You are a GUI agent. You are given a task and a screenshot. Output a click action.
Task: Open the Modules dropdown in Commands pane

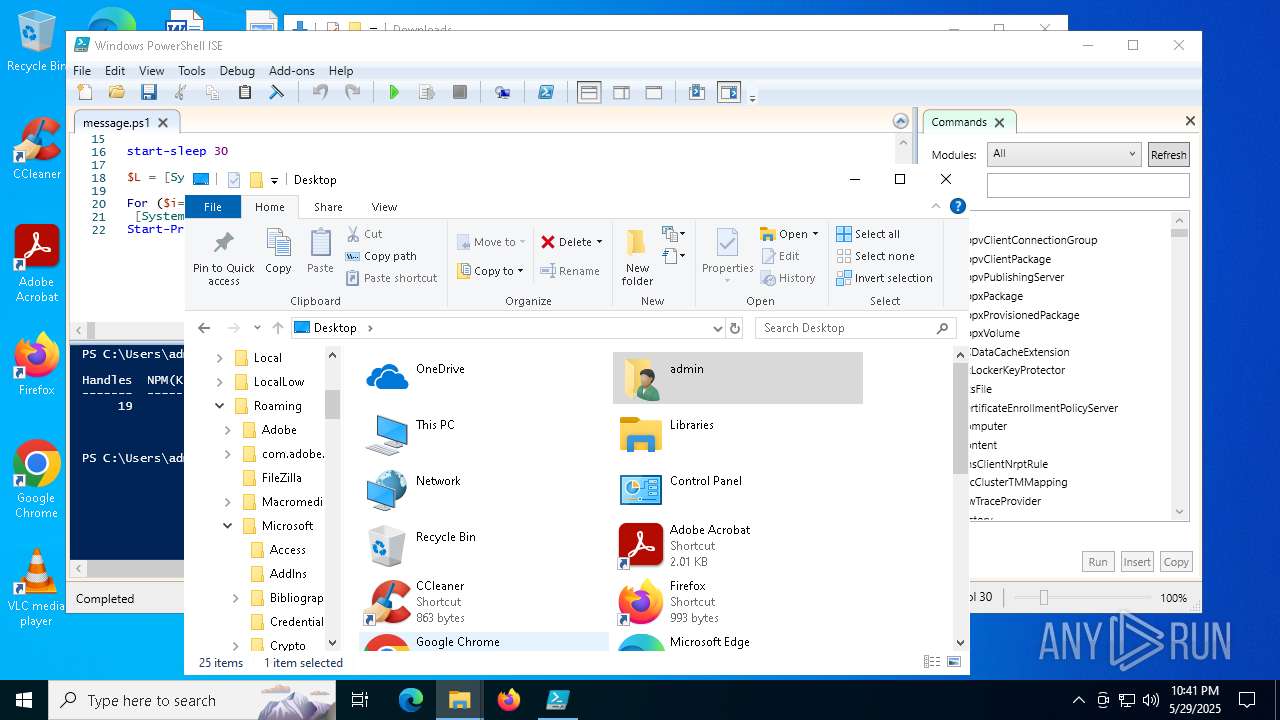click(x=1063, y=154)
